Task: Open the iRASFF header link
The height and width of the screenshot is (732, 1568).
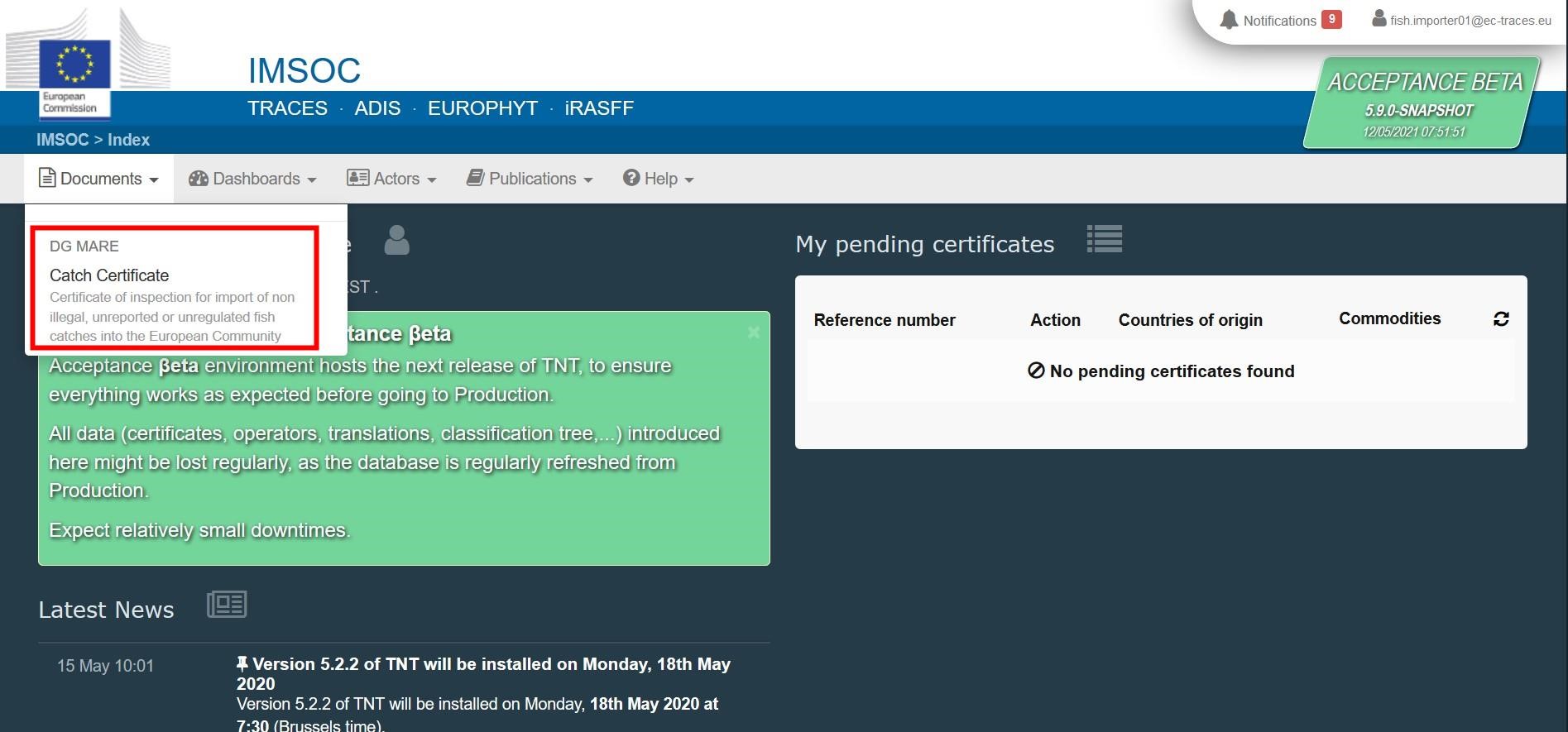Action: pyautogui.click(x=599, y=108)
